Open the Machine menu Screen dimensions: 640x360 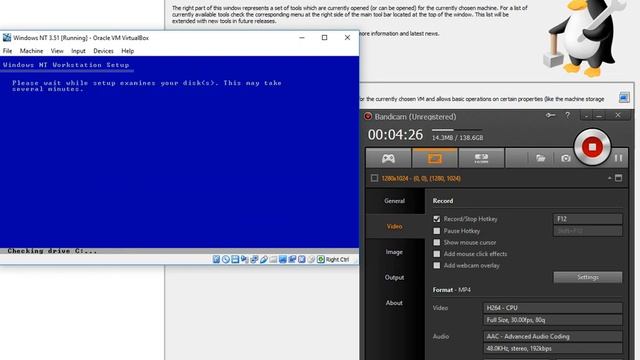pos(31,51)
